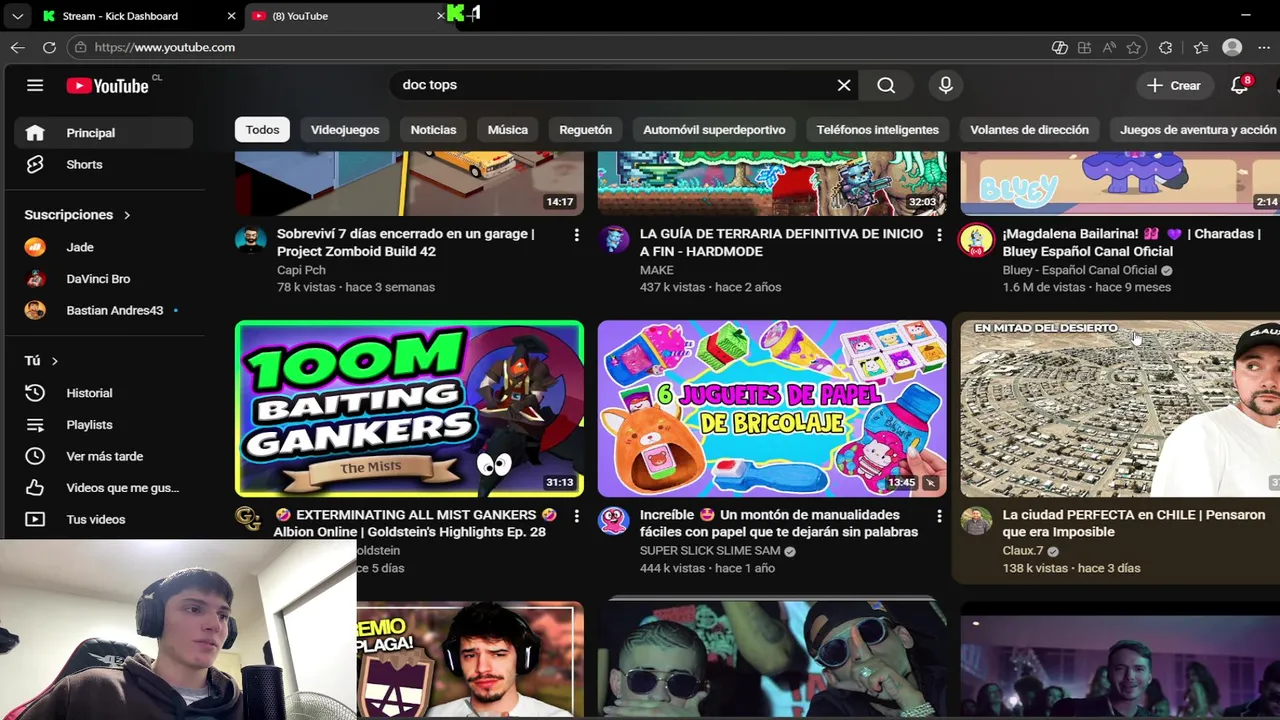
Task: Select the Videojuegos filter chip
Action: pos(345,130)
